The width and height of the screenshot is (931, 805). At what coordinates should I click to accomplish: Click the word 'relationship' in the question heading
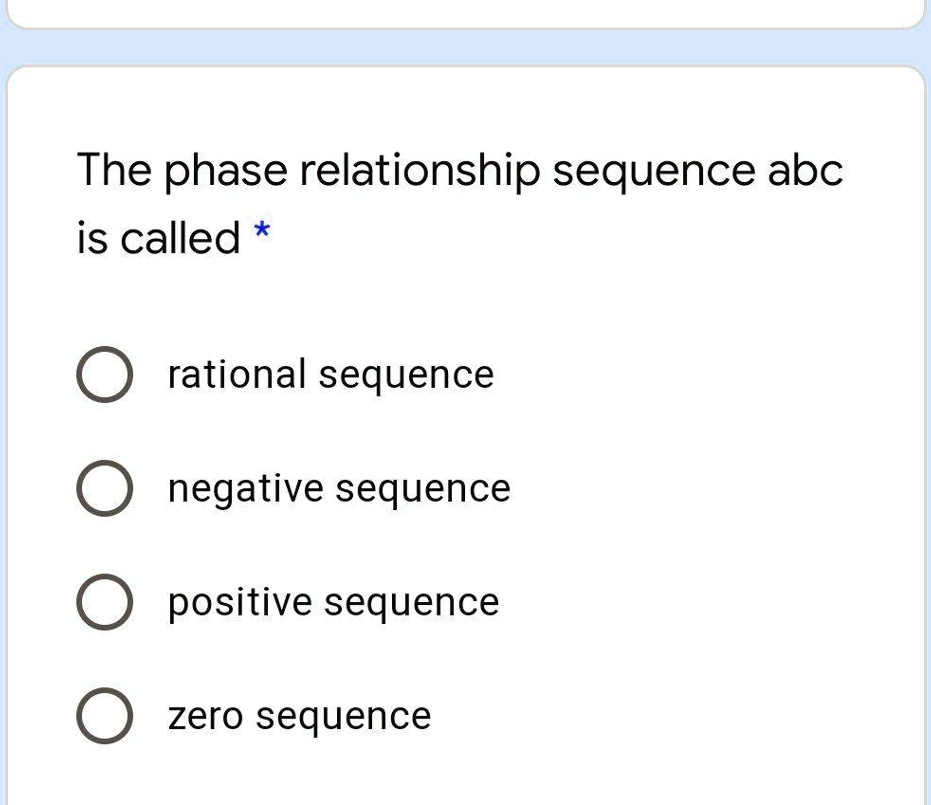click(x=420, y=171)
